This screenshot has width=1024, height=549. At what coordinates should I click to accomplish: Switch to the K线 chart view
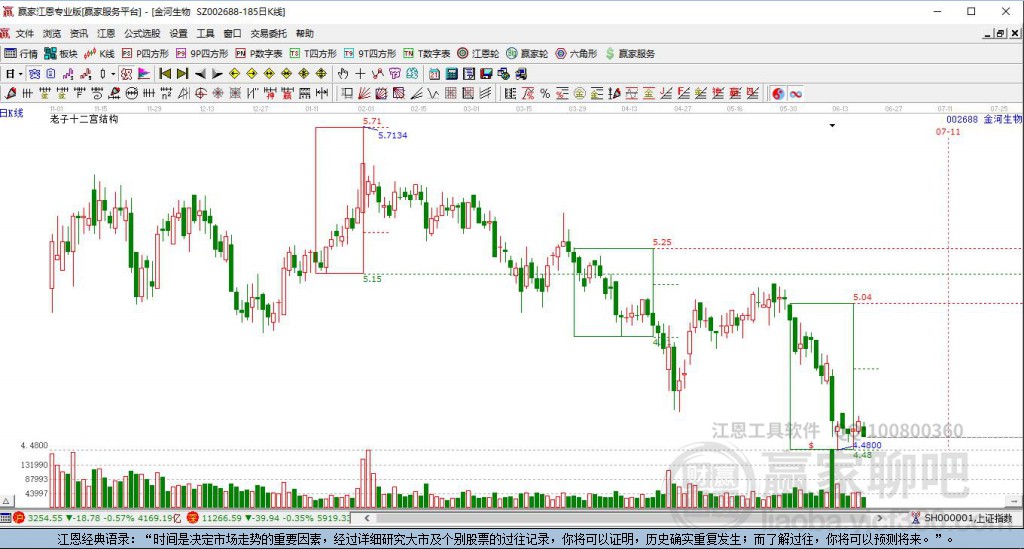[99, 54]
